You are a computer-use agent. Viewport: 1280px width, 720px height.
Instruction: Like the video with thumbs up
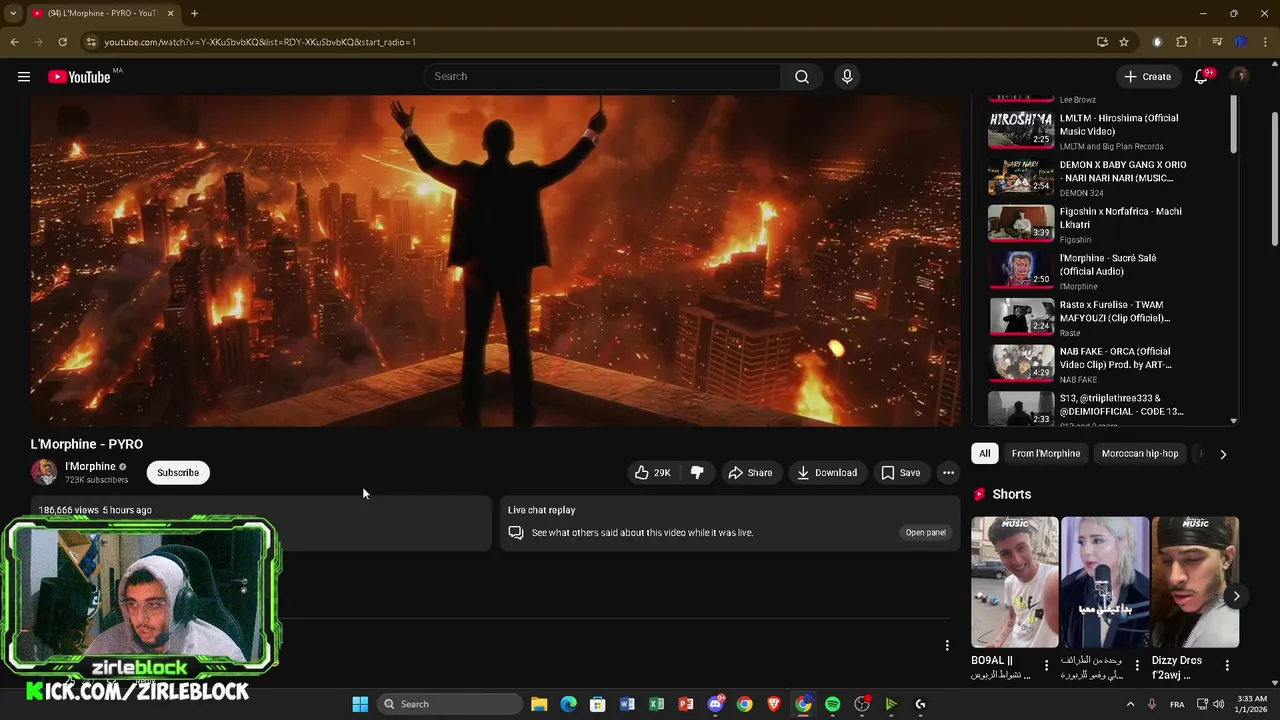click(653, 472)
